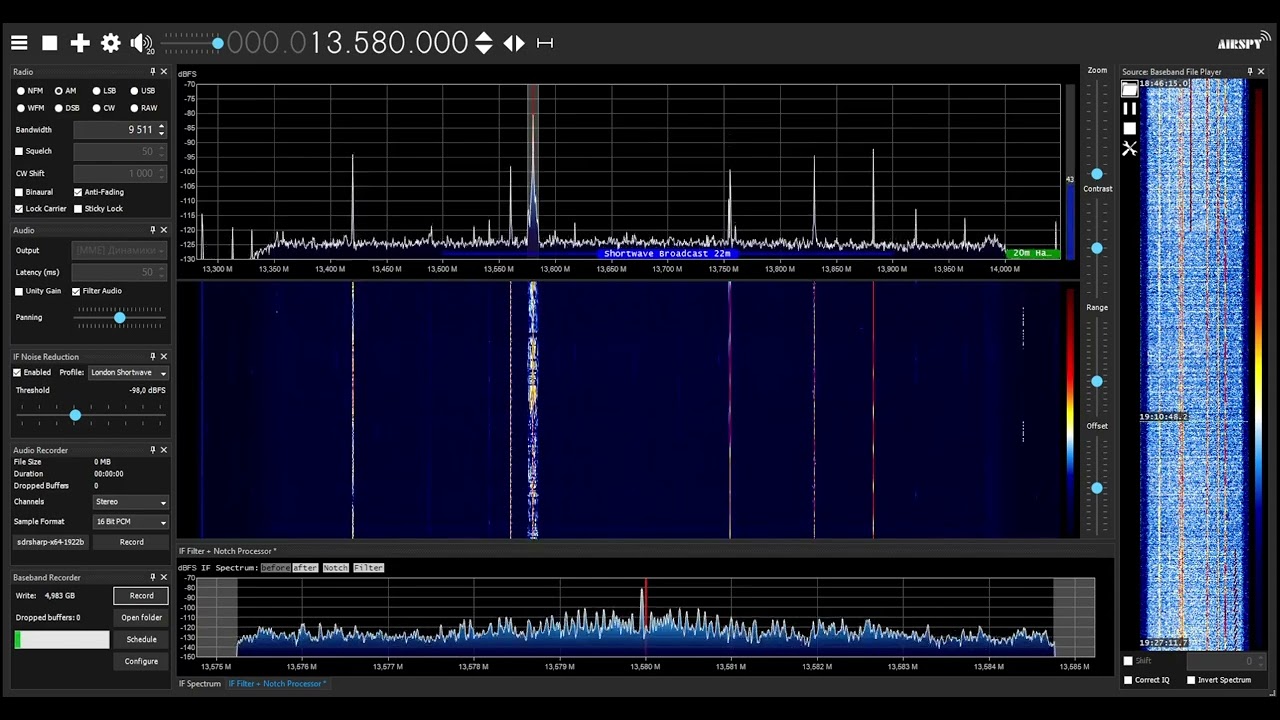The width and height of the screenshot is (1280, 720).
Task: Open file player tools wrench icon
Action: tap(1130, 149)
